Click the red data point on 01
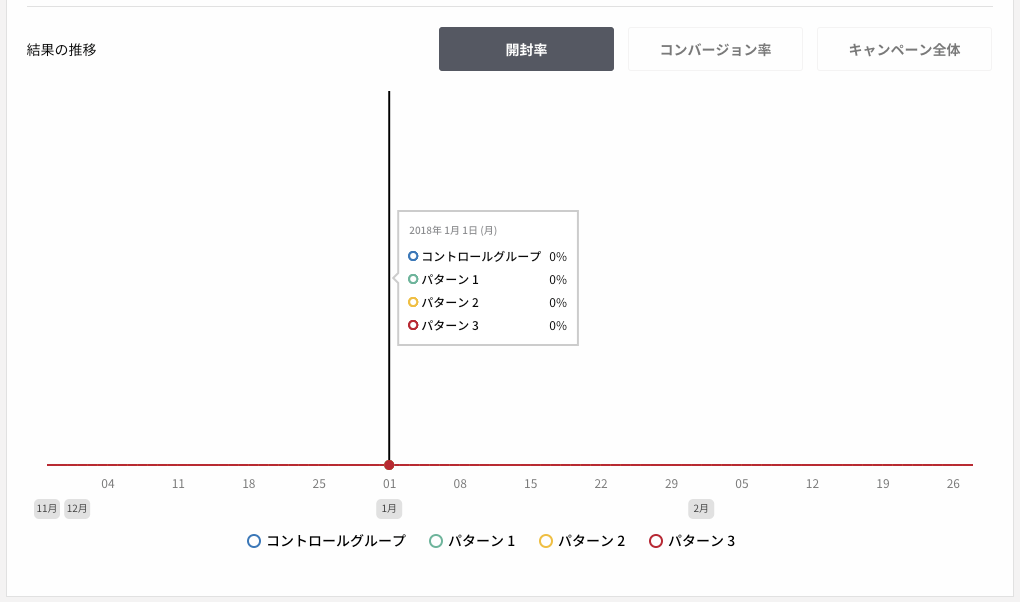Viewport: 1020px width, 602px height. pyautogui.click(x=389, y=465)
